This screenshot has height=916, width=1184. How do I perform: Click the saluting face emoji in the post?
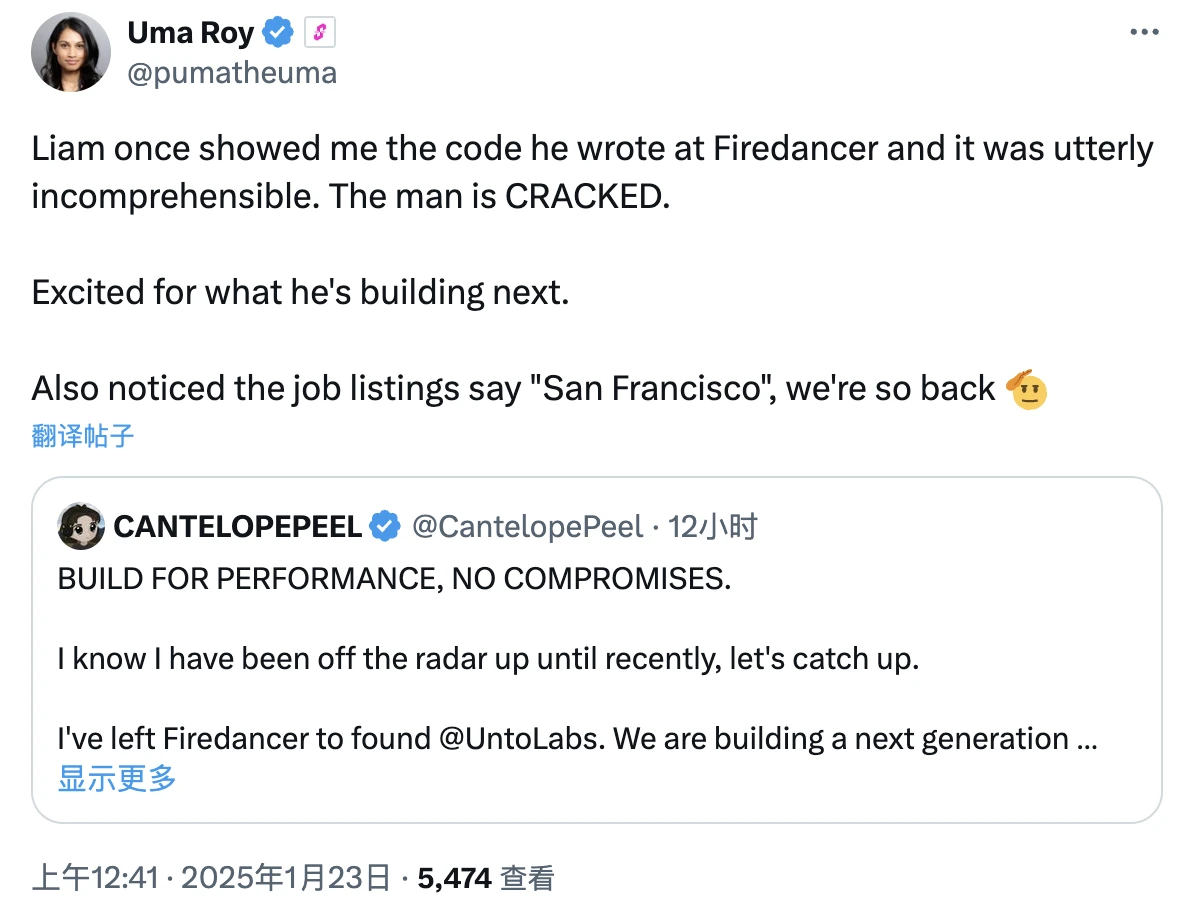(x=1029, y=389)
